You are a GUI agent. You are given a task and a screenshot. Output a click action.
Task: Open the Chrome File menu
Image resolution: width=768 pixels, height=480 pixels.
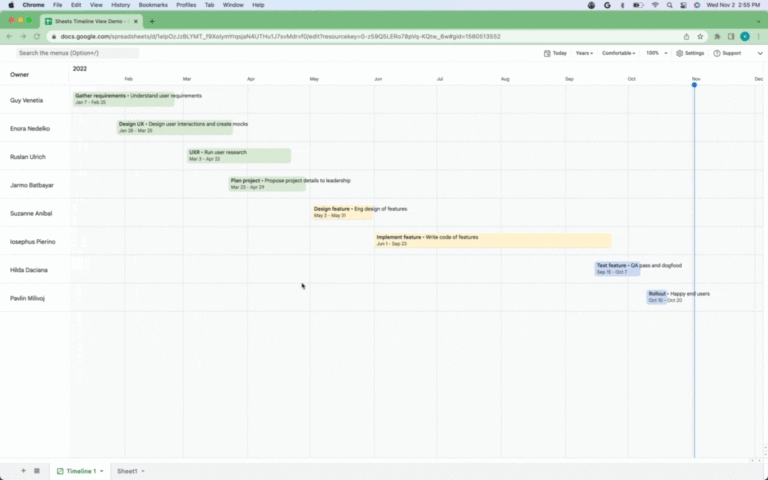[x=57, y=5]
